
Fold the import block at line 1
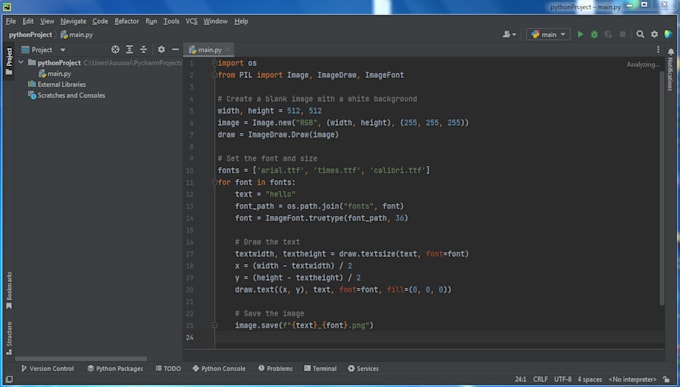[x=214, y=63]
